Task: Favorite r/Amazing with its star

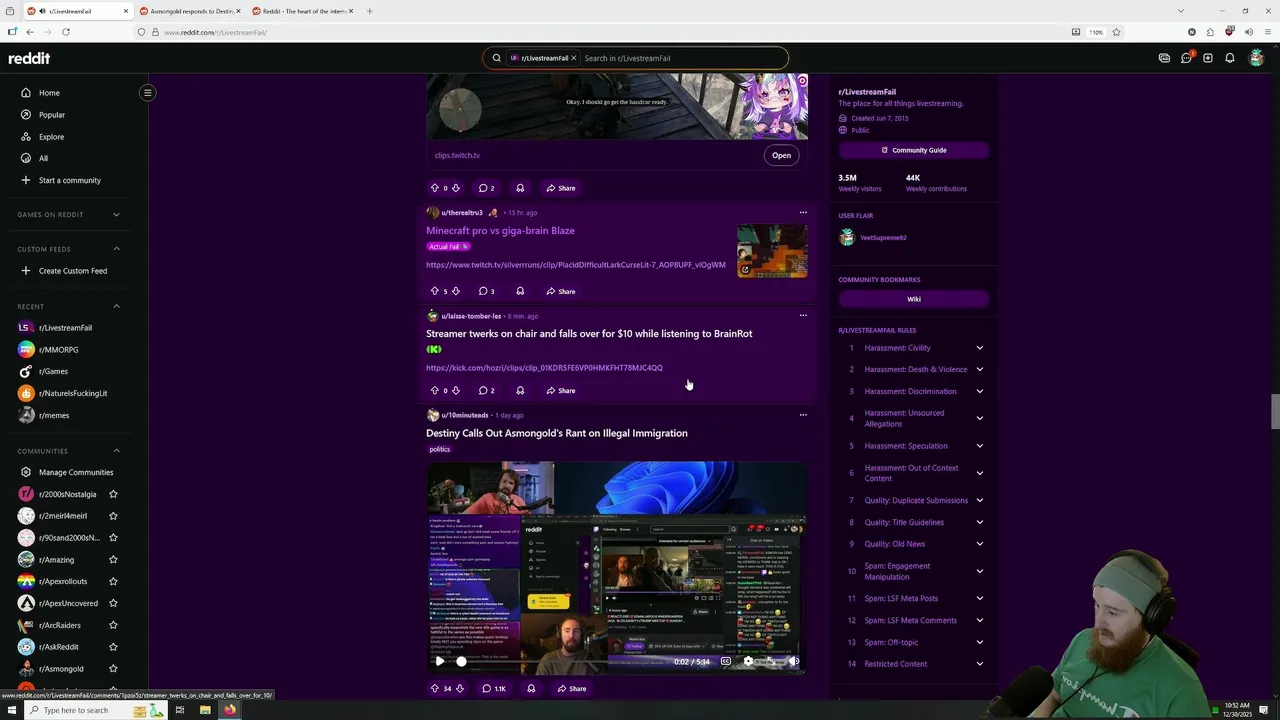Action: tap(113, 560)
